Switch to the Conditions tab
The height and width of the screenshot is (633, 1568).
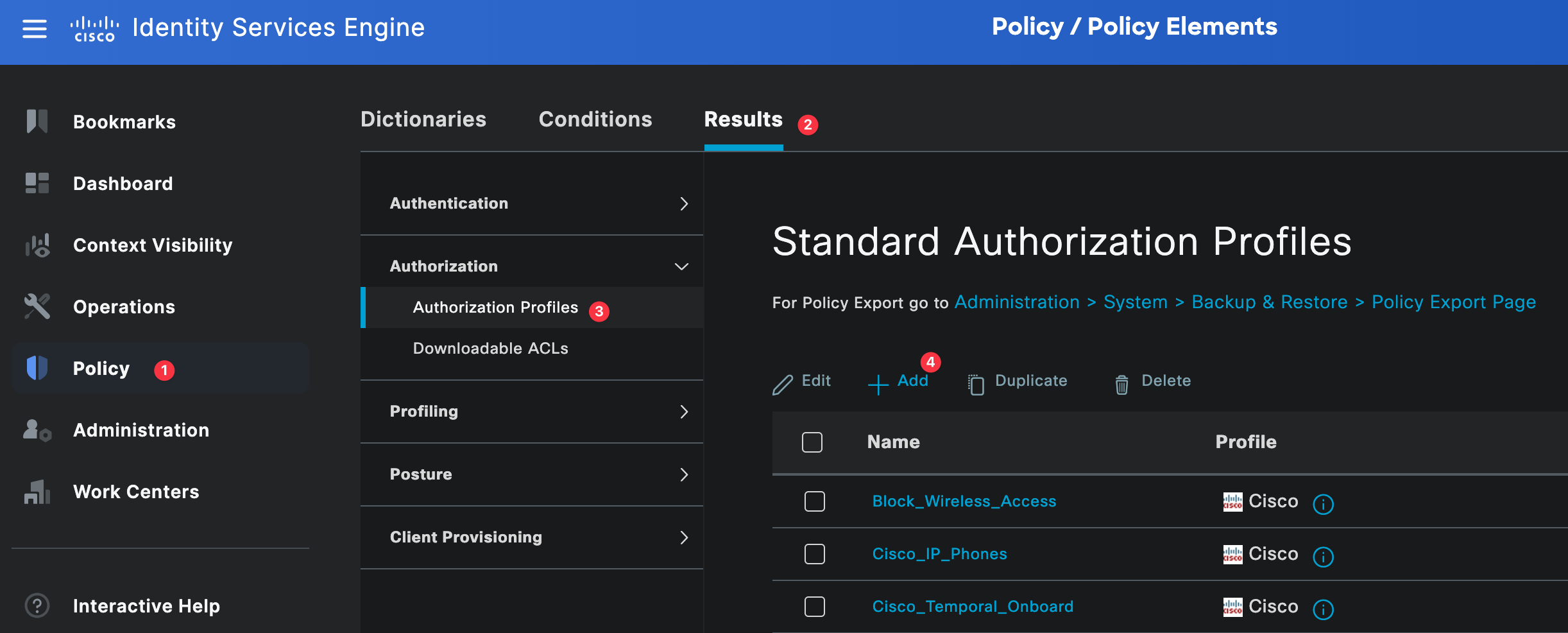coord(595,119)
